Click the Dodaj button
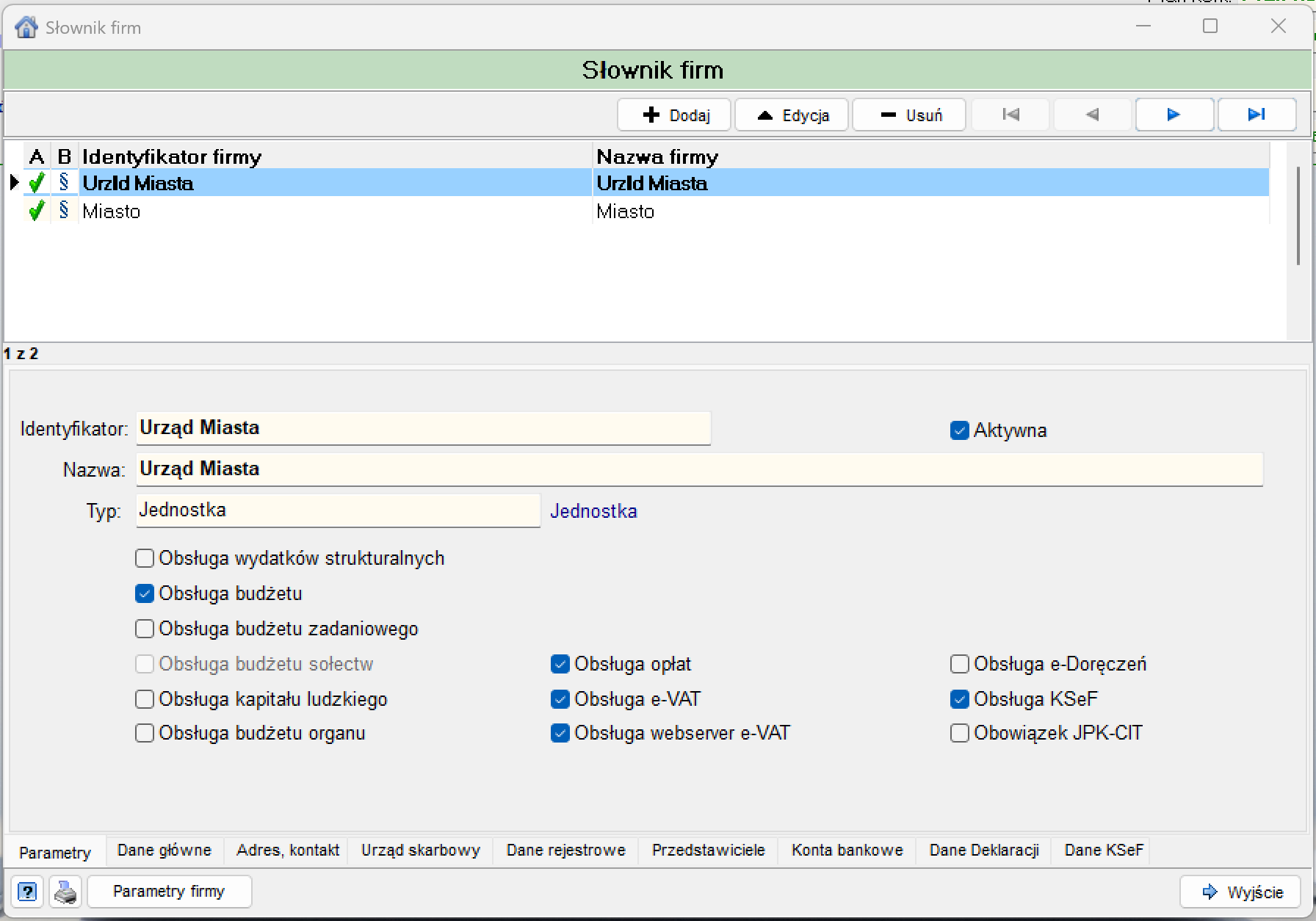This screenshot has height=921, width=1316. click(x=674, y=115)
